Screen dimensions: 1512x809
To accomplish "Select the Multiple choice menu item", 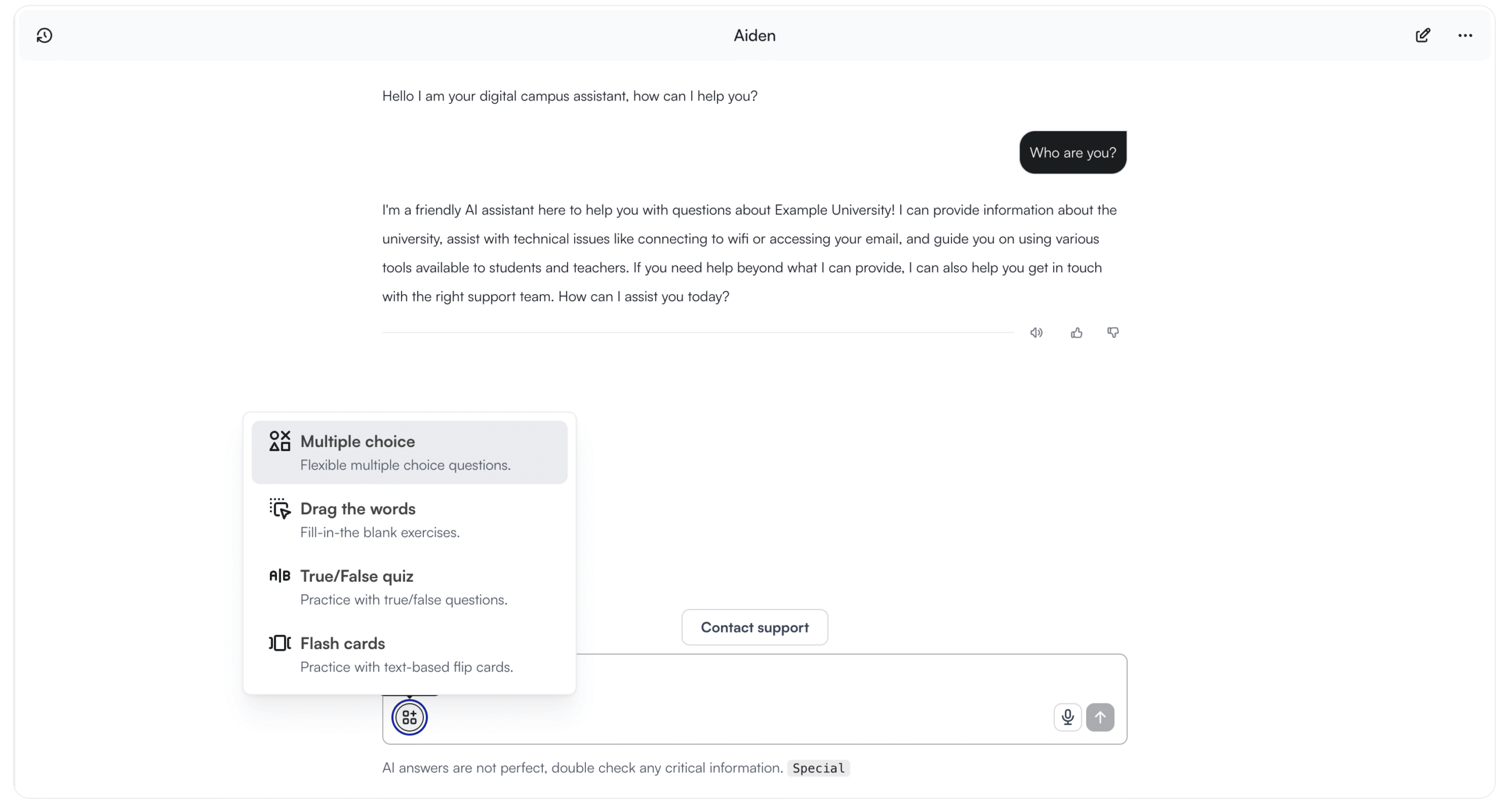I will (409, 452).
